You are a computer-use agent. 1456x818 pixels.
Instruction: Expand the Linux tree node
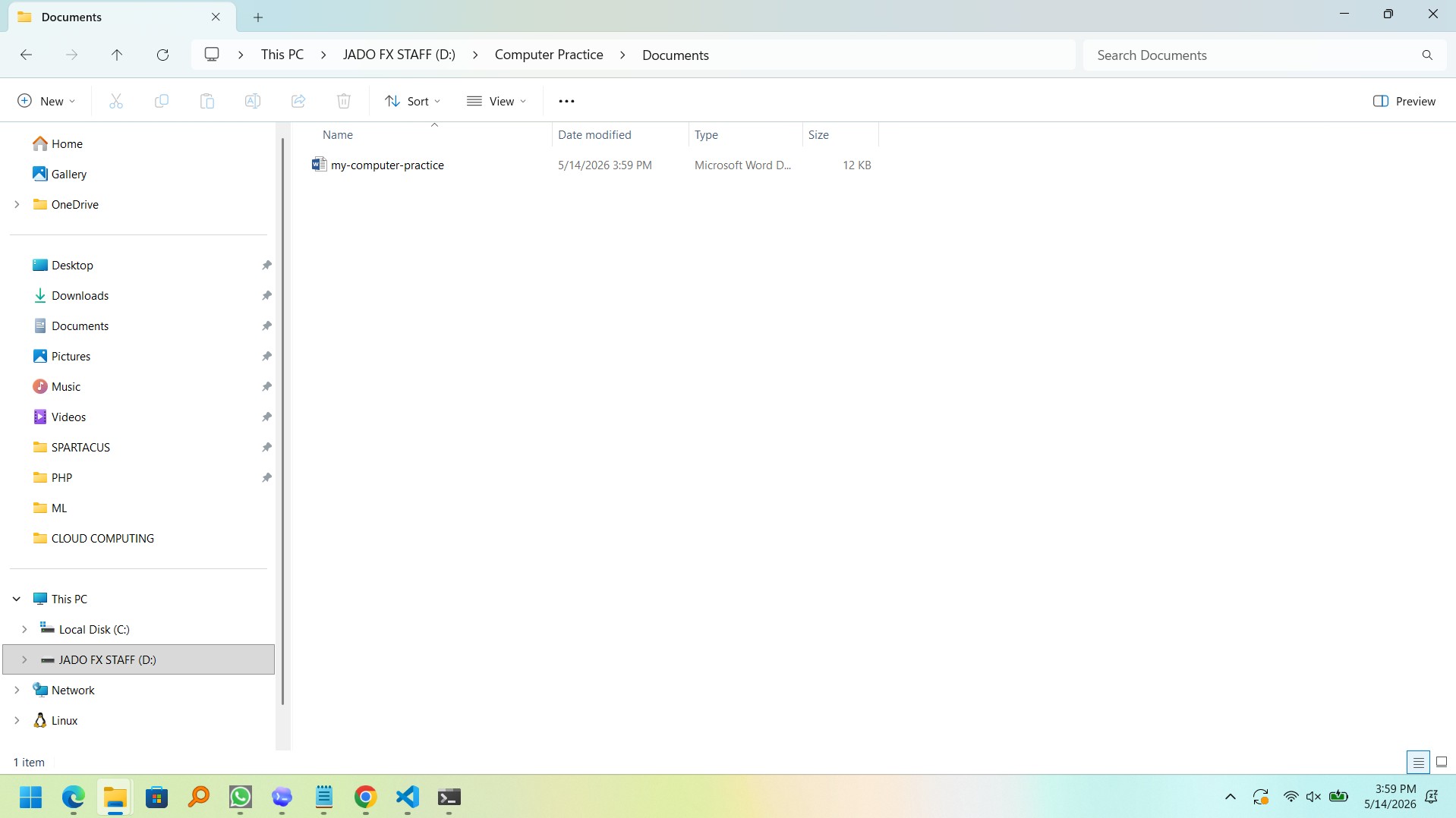(17, 720)
